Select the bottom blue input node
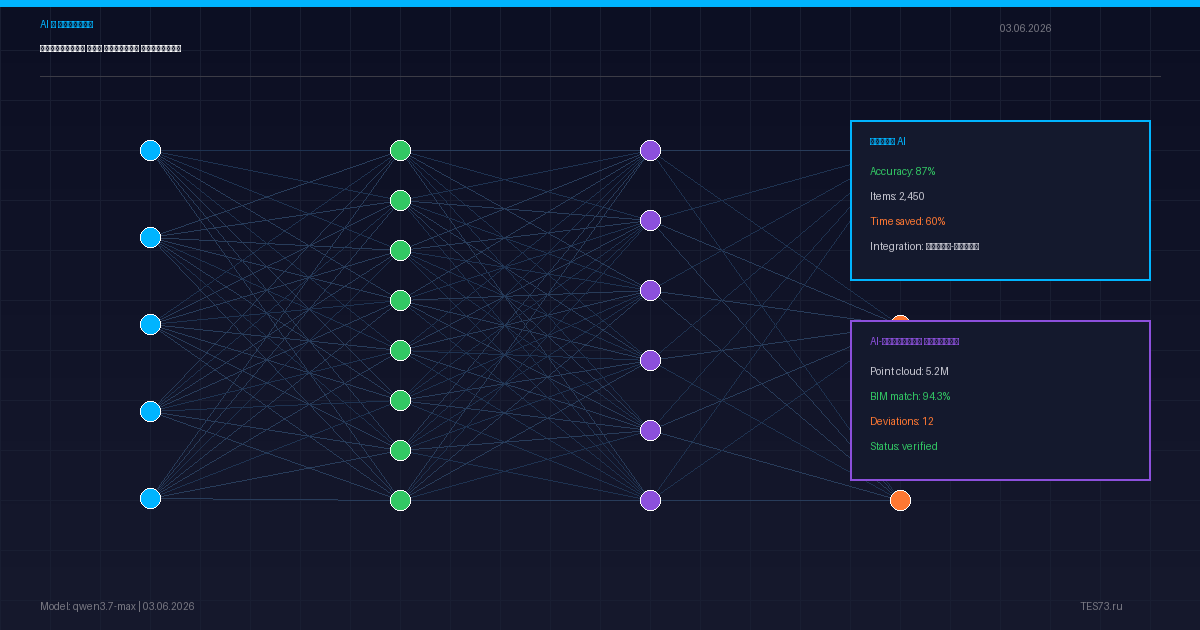Screen dimensions: 1200x630 pyautogui.click(x=150, y=498)
